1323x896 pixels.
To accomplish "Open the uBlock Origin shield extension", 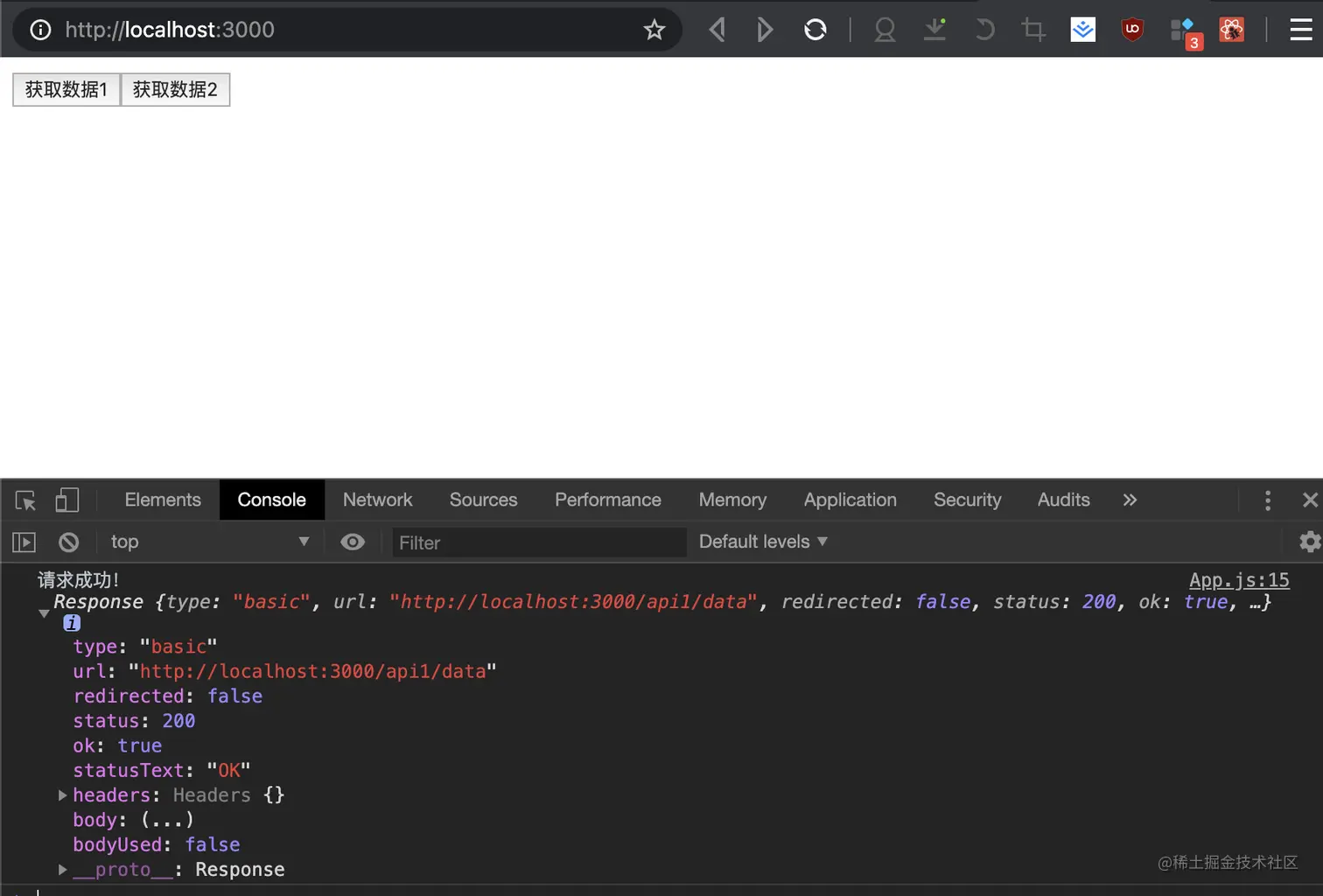I will point(1132,30).
